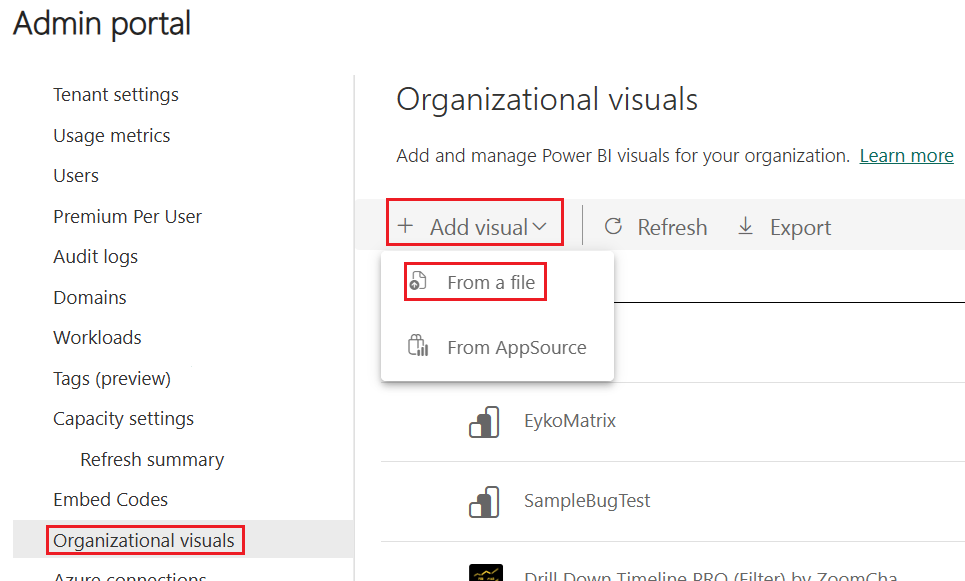This screenshot has width=965, height=581.
Task: Click the Refresh toolbar button label
Action: coord(672,228)
